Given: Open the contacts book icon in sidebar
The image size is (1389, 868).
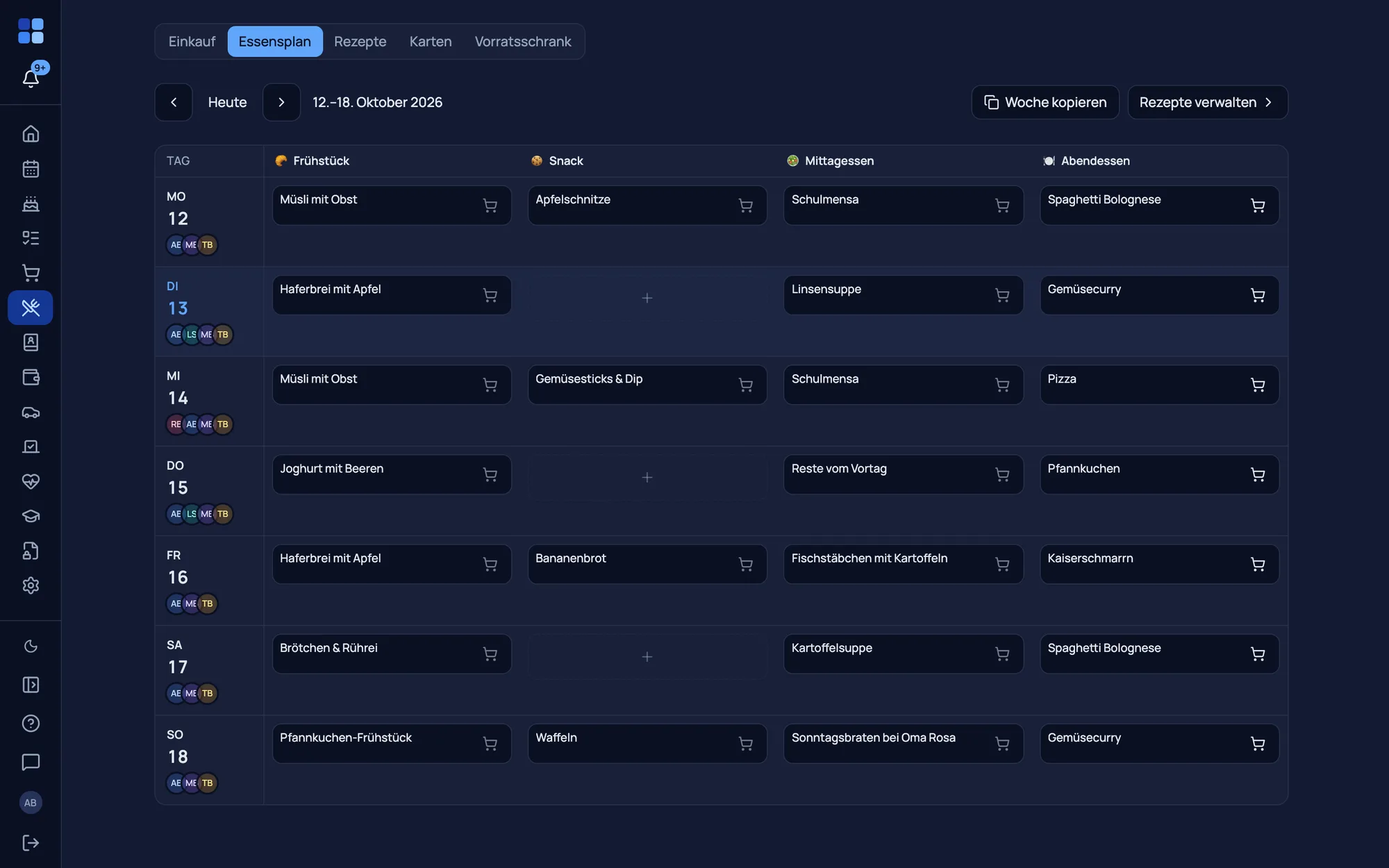Looking at the screenshot, I should (31, 342).
